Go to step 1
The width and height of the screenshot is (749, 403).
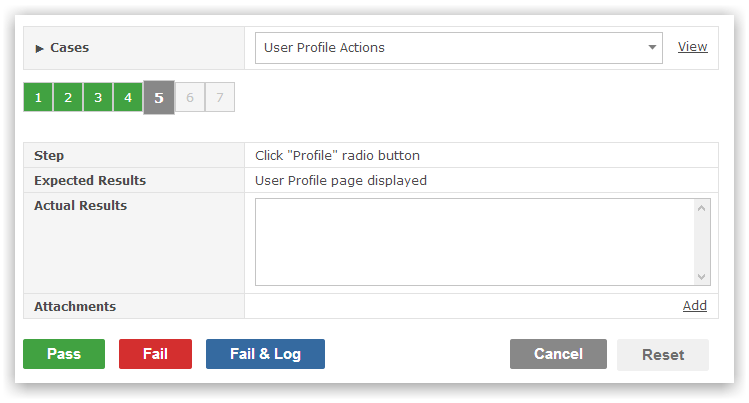click(x=38, y=97)
